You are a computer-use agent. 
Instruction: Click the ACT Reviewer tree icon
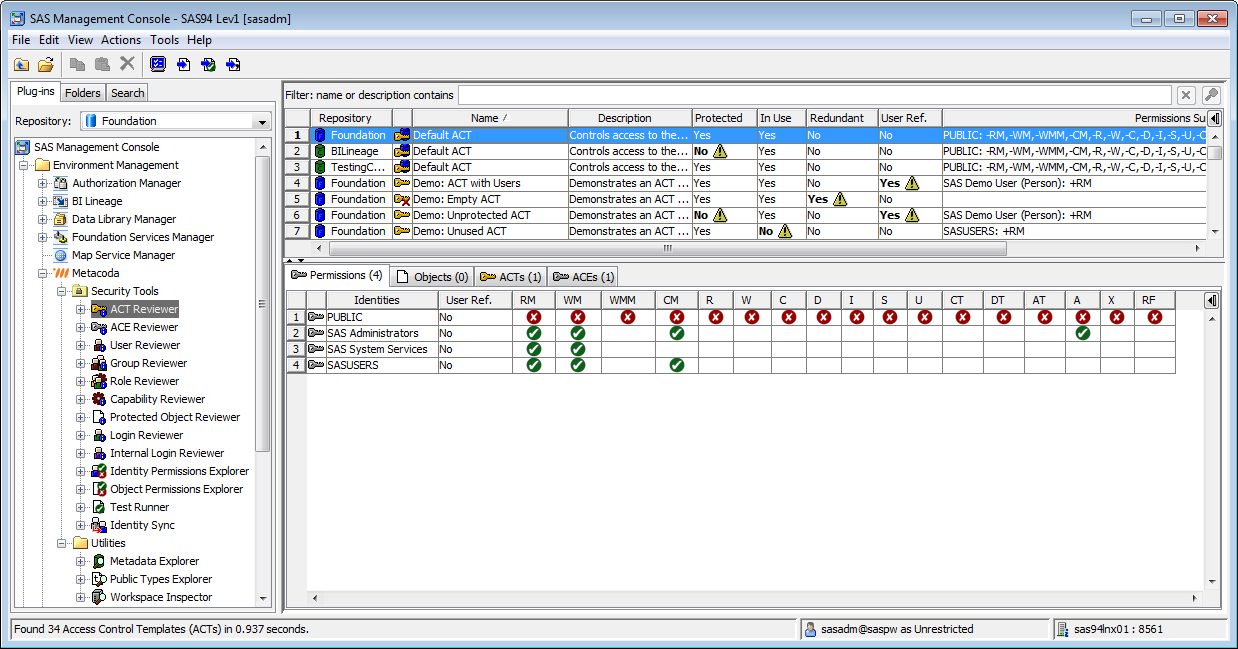(x=99, y=309)
